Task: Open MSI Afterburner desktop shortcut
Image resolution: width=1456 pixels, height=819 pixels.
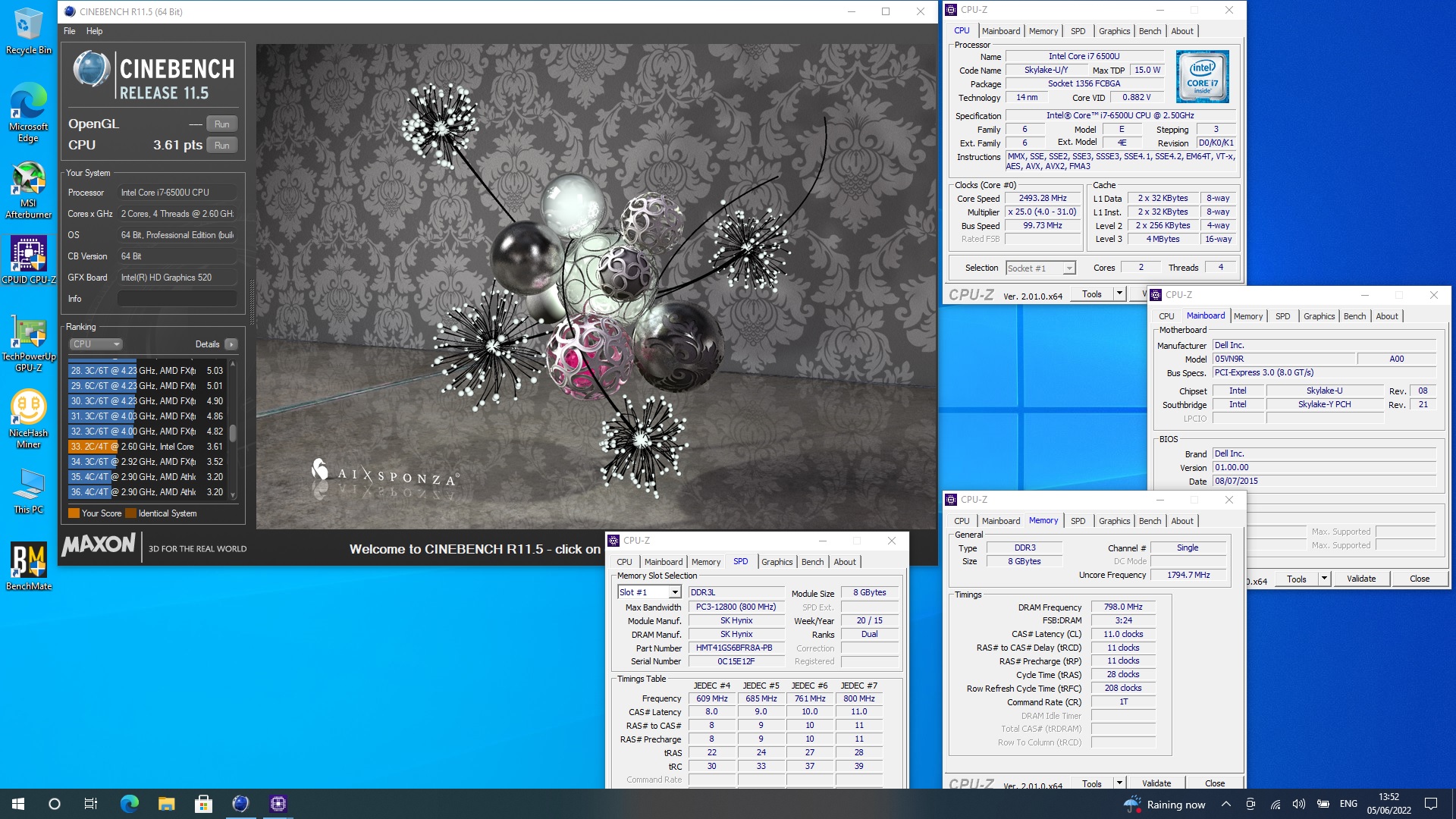Action: 28,190
